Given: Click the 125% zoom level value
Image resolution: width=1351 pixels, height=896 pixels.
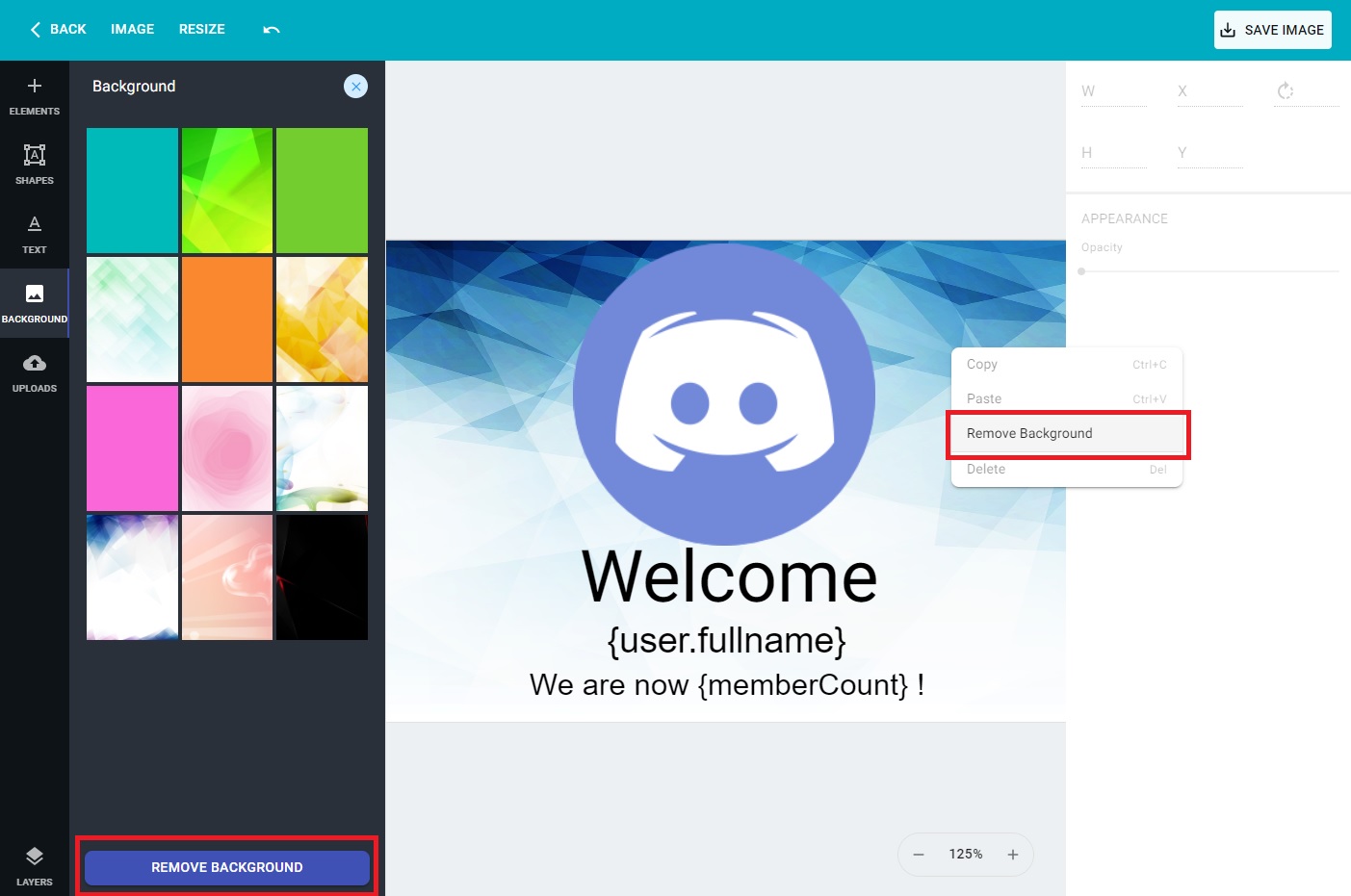Looking at the screenshot, I should coord(966,855).
